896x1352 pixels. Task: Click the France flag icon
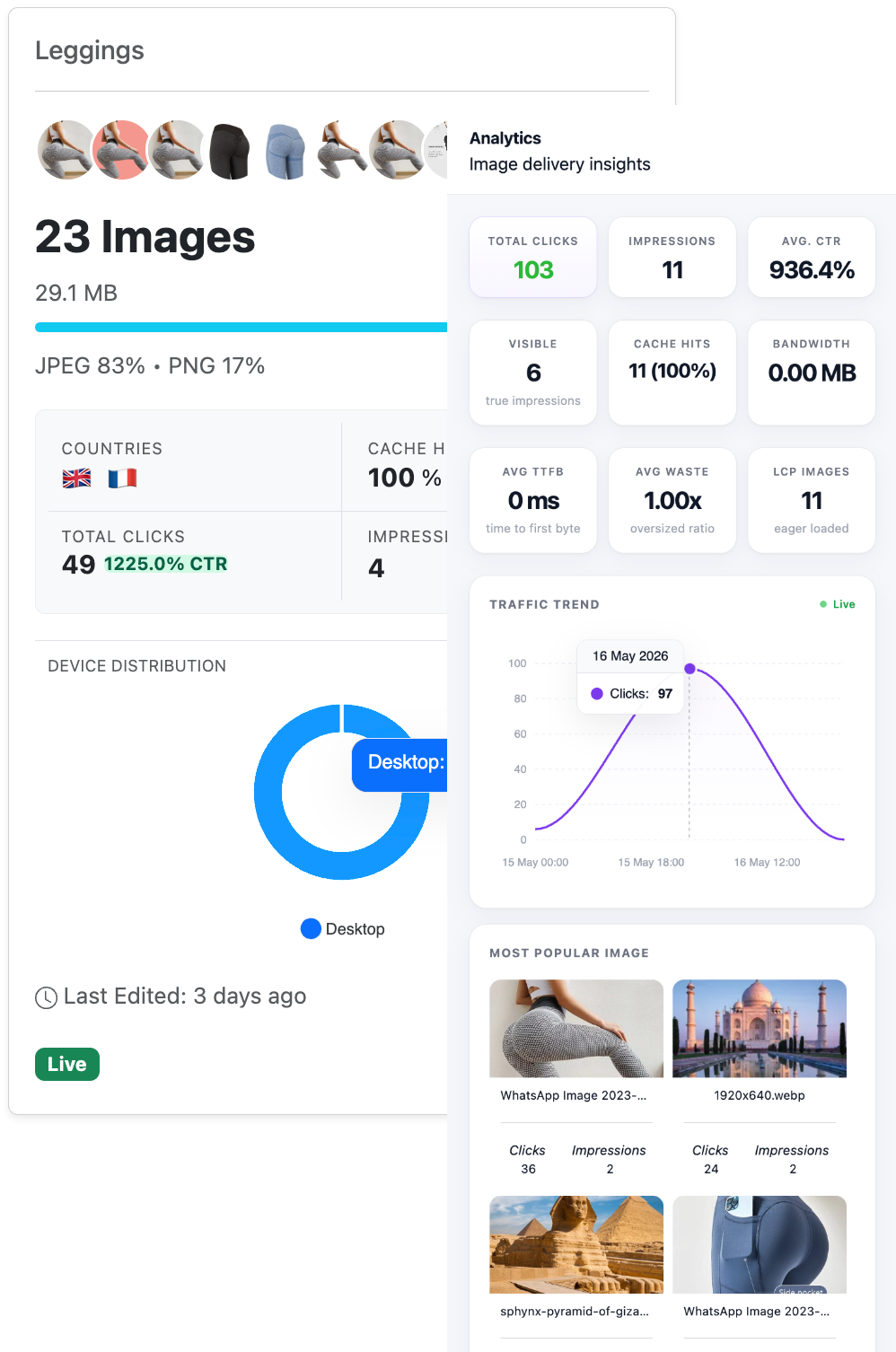(x=122, y=478)
